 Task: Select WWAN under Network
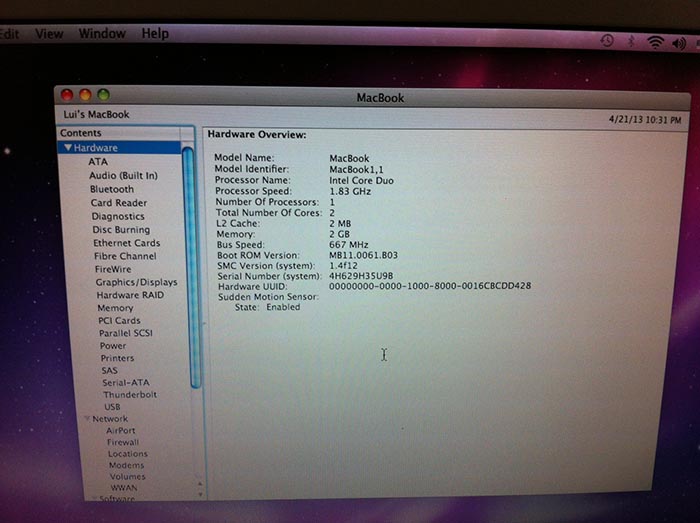click(x=124, y=488)
